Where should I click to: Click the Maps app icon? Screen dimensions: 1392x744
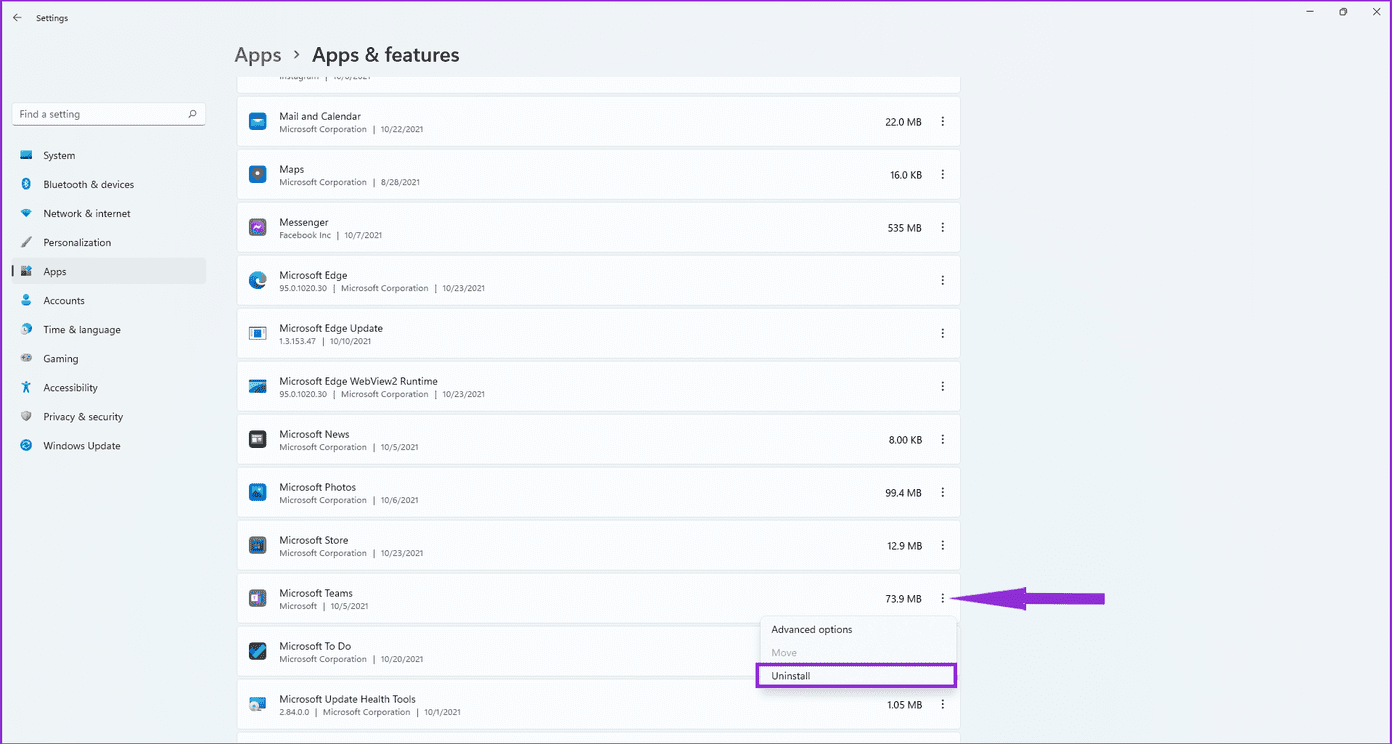258,175
